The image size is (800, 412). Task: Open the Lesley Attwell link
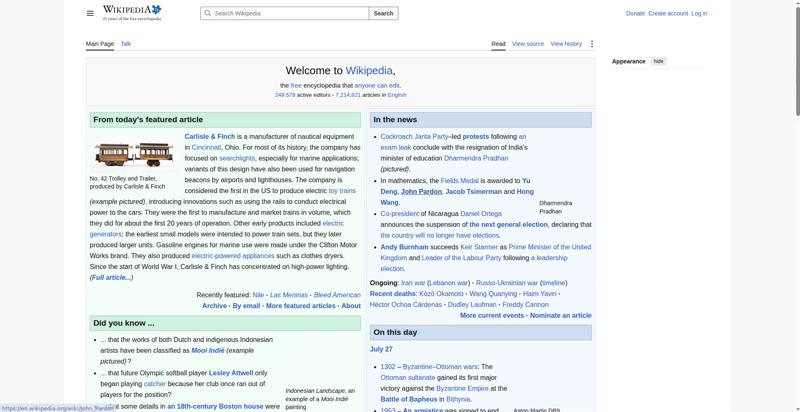point(231,373)
